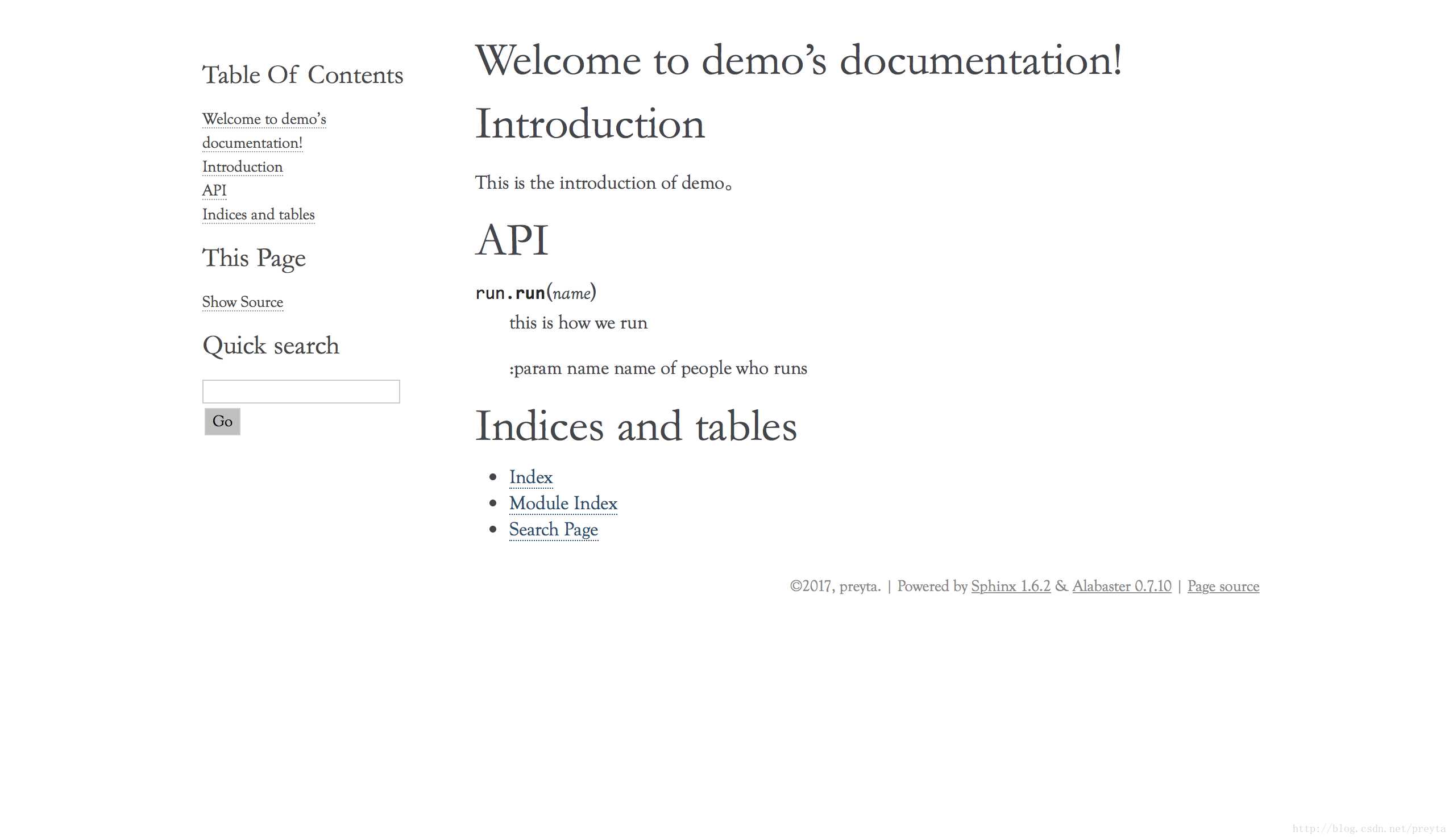
Task: Open the Index link in the list
Action: pos(531,477)
